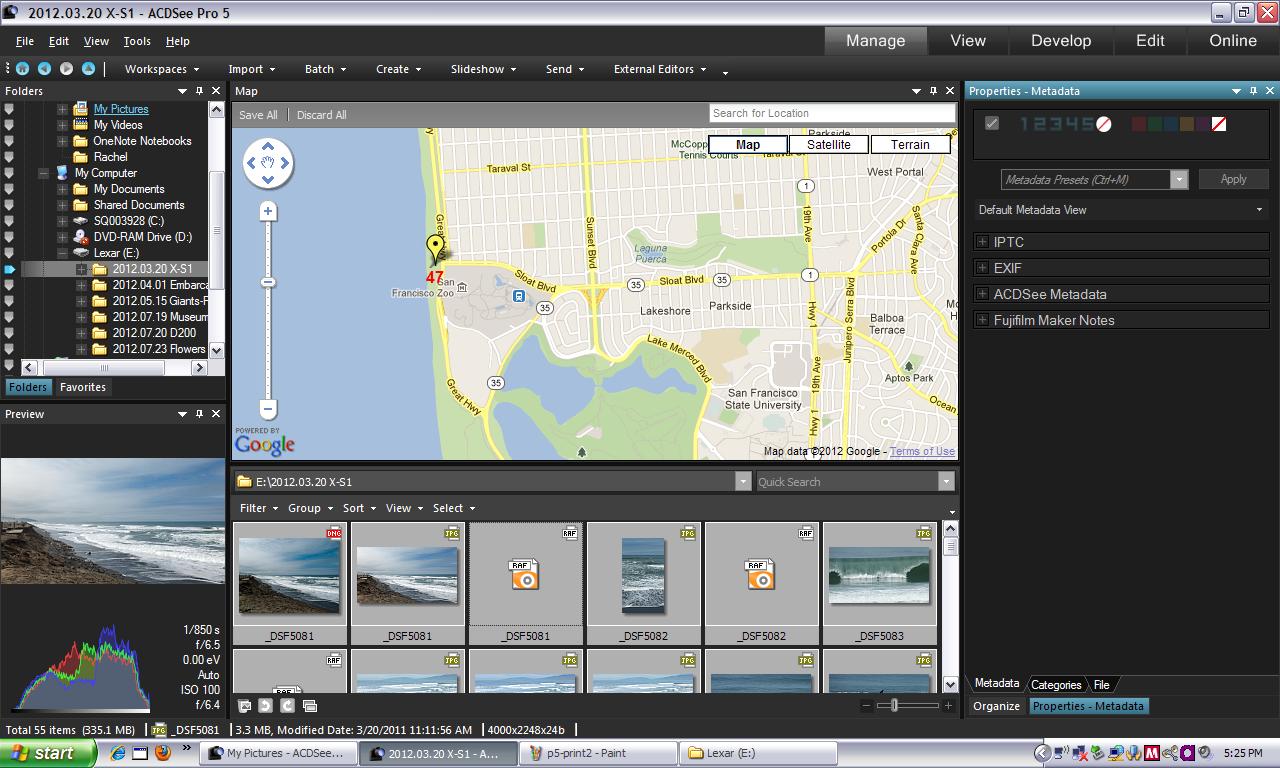Toggle the tagged checkbox in Properties panel

point(992,124)
